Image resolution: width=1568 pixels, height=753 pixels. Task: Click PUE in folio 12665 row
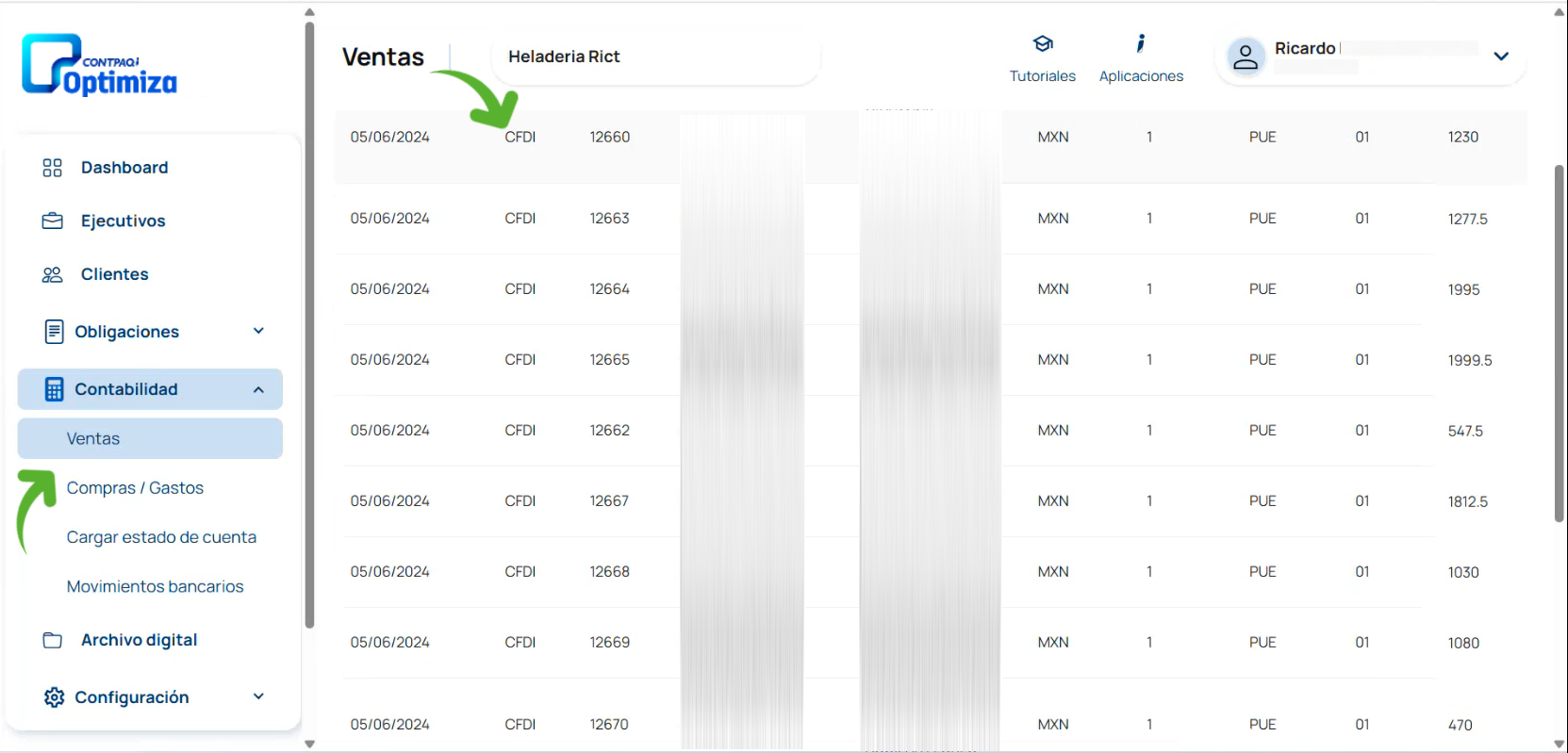1263,359
